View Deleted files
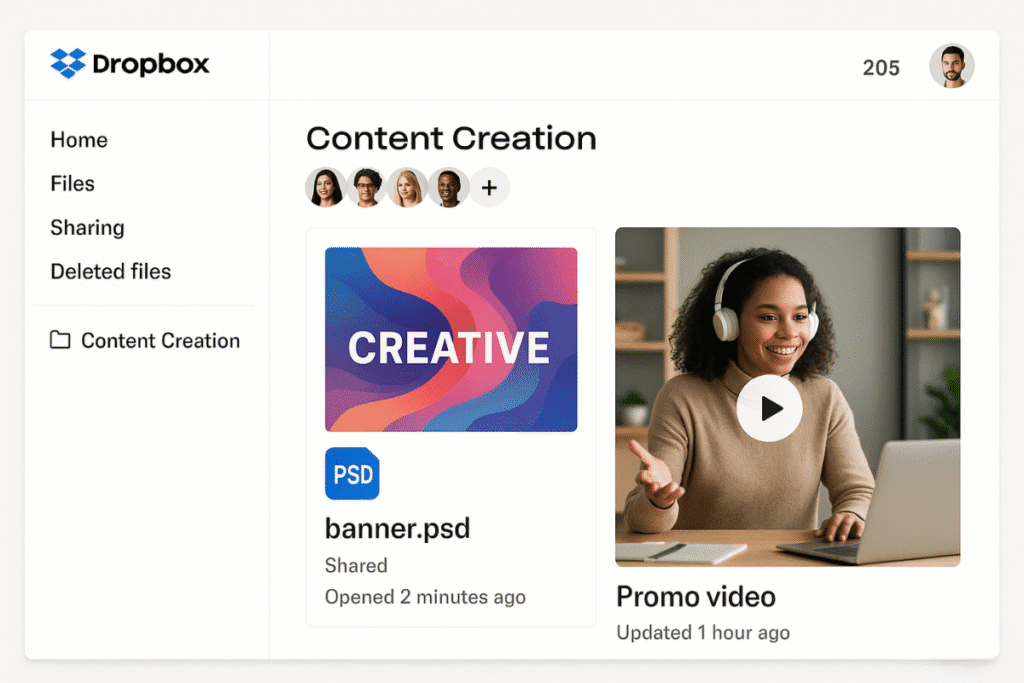This screenshot has width=1024, height=683. (110, 271)
